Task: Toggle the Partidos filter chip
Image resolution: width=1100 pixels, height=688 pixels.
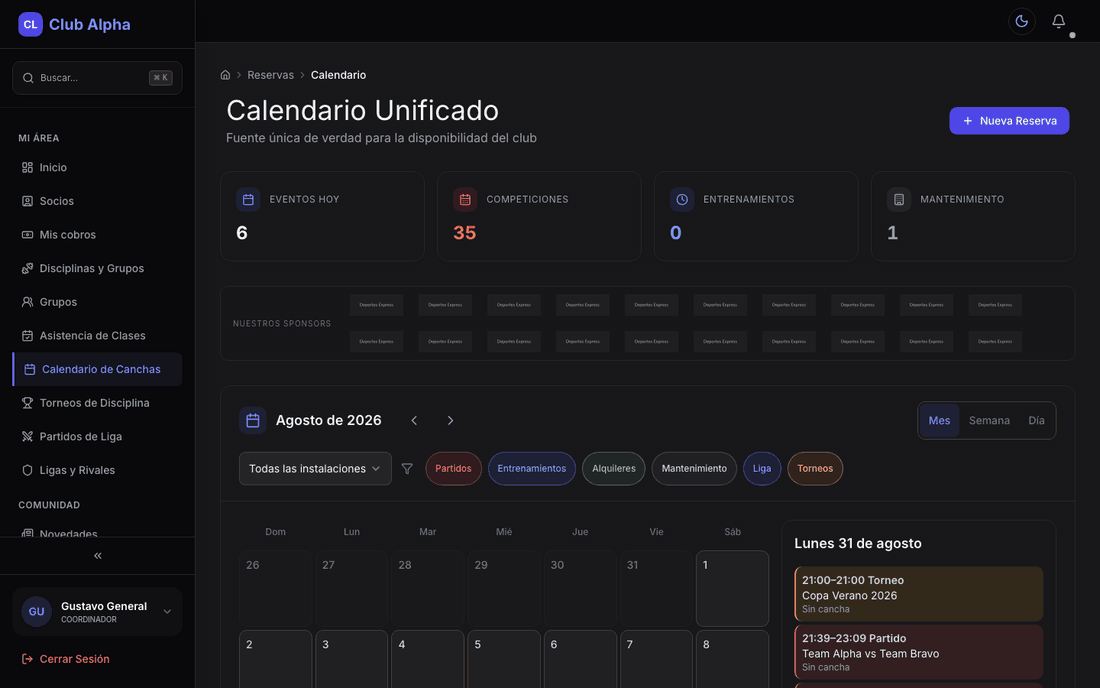Action: 453,468
